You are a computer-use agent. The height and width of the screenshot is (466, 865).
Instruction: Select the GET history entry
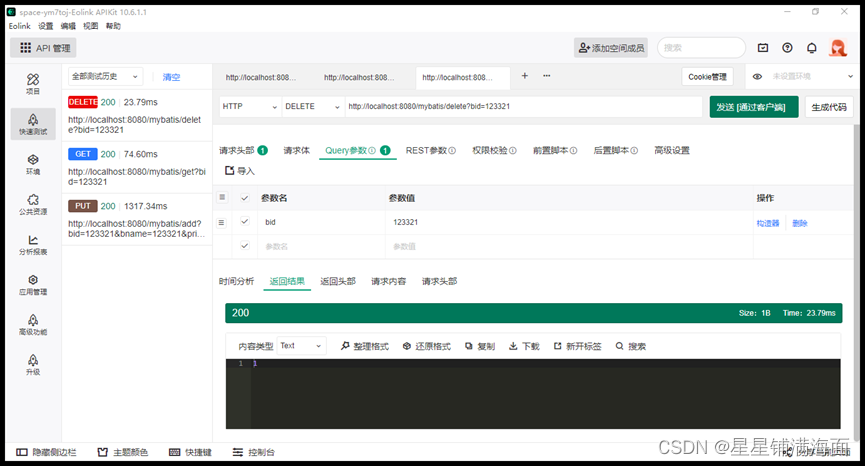[x=137, y=167]
